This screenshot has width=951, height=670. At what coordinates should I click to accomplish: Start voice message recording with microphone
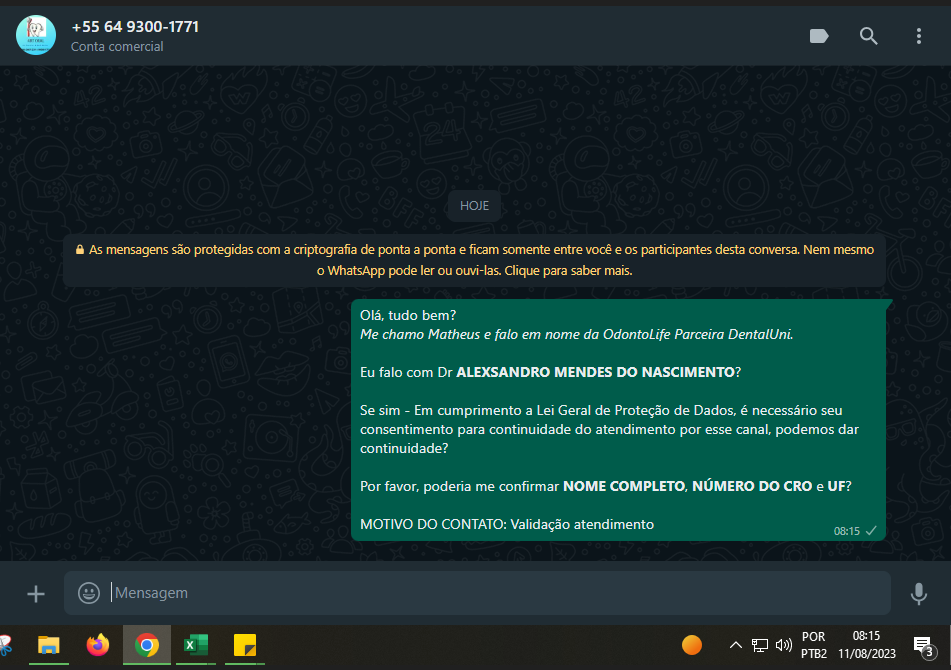pyautogui.click(x=919, y=594)
